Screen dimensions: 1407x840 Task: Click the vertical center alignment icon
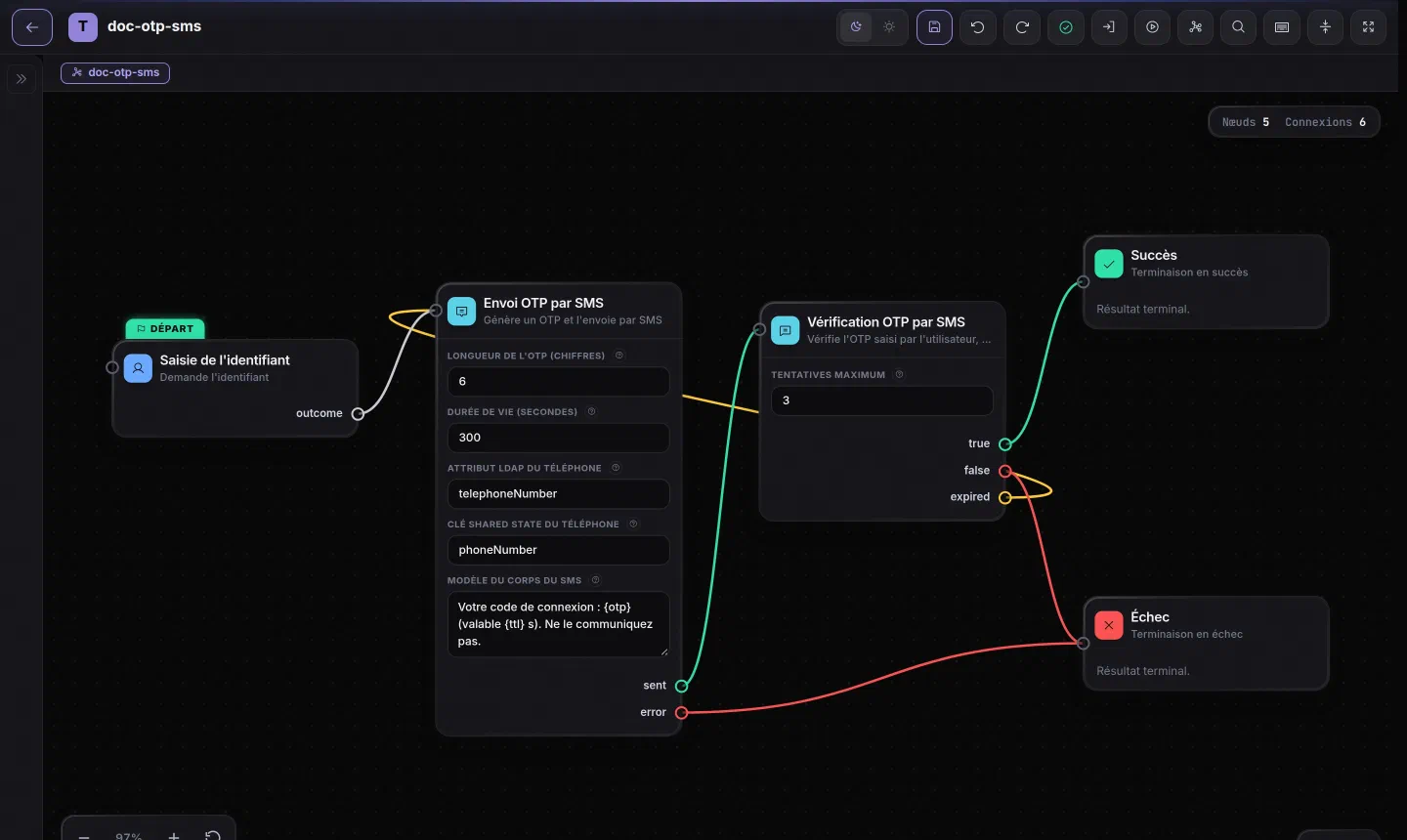point(1326,27)
